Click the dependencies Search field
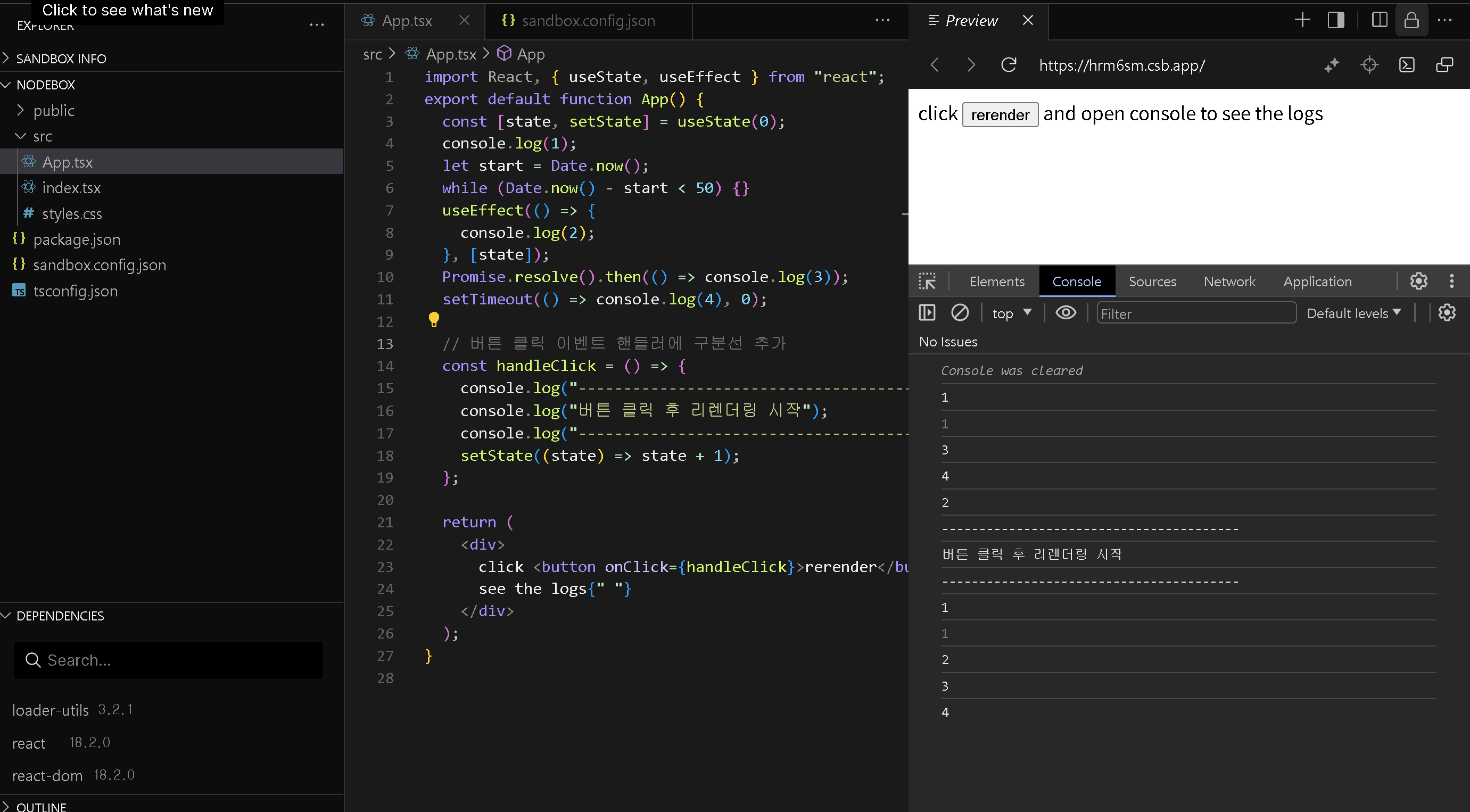Viewport: 1470px width, 812px height. coord(168,660)
